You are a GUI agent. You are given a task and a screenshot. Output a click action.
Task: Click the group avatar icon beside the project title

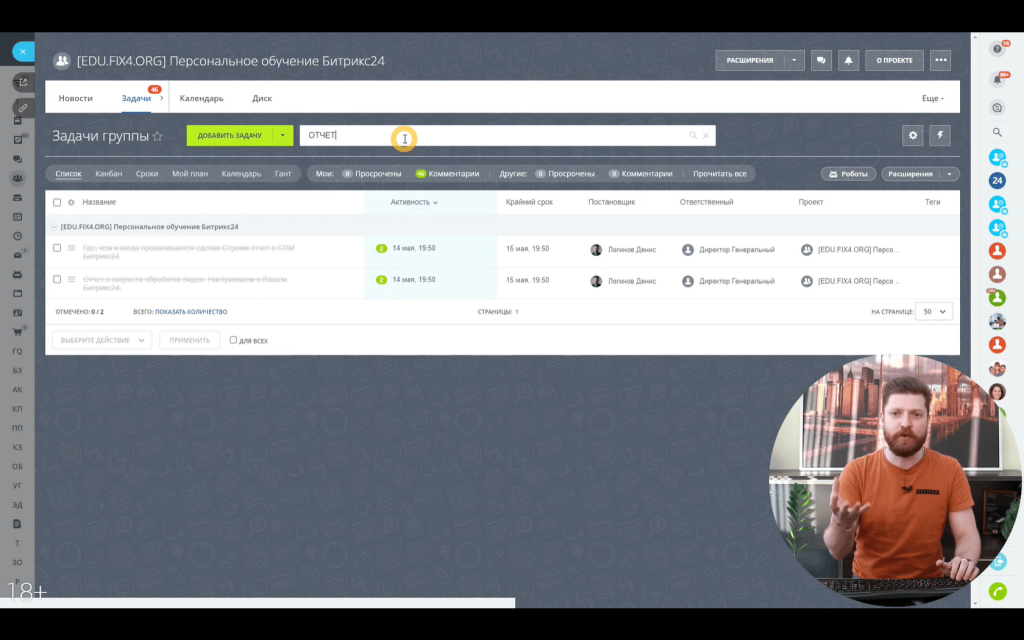pyautogui.click(x=61, y=61)
